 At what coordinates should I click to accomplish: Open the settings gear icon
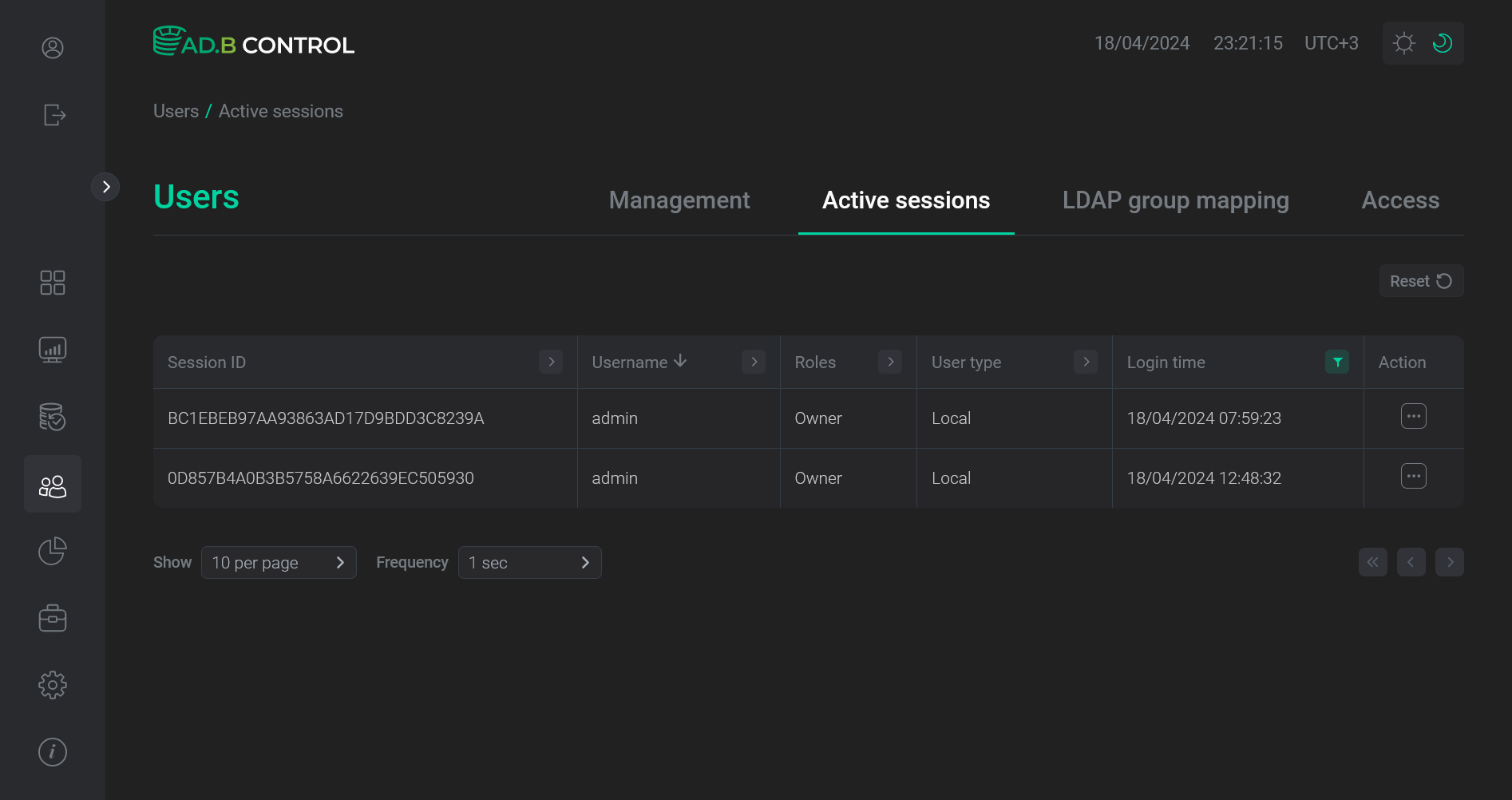52,684
